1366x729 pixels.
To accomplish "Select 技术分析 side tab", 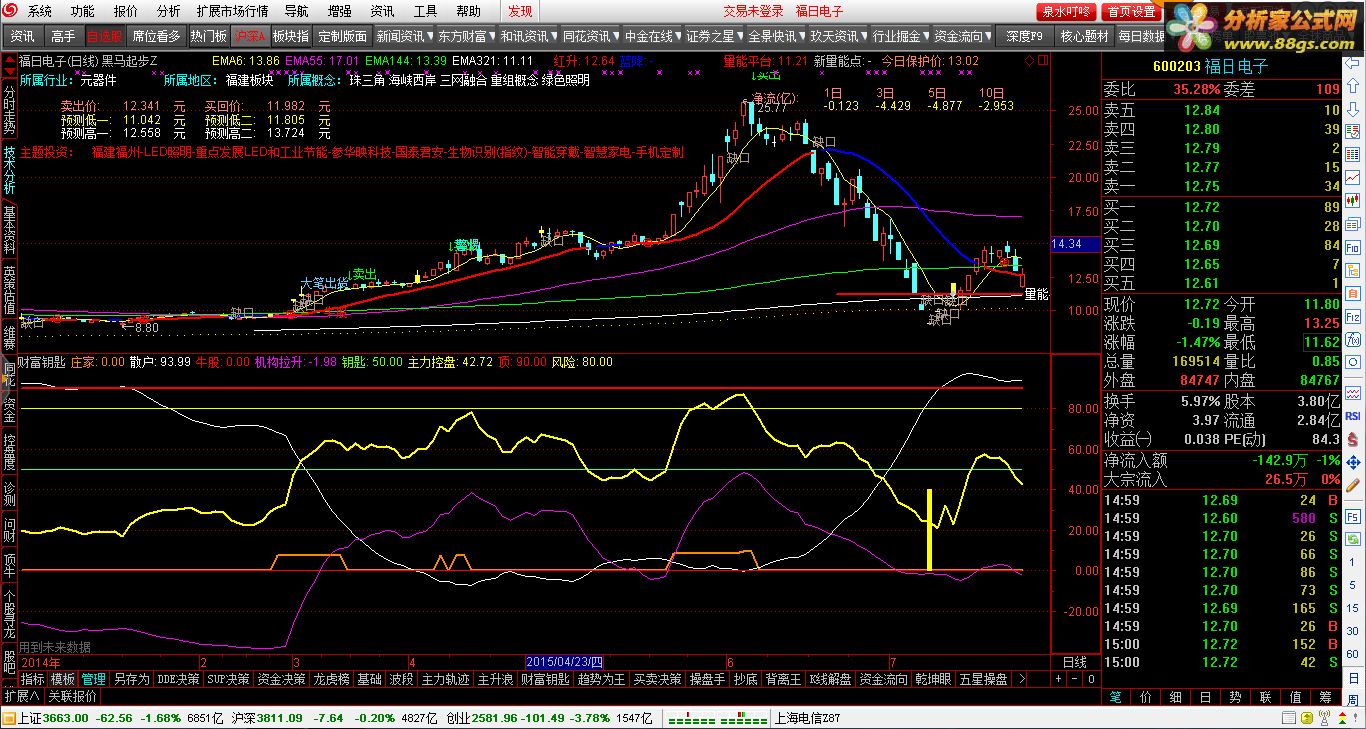I will tap(9, 170).
